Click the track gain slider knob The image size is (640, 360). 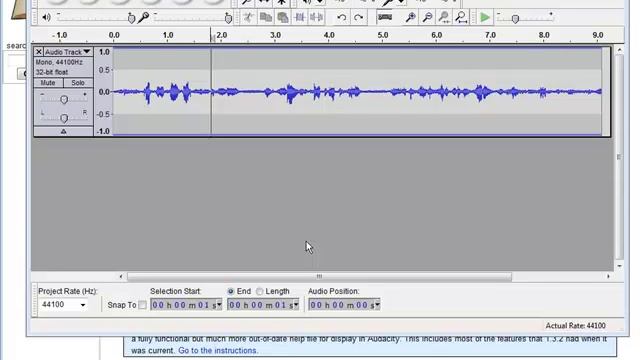pyautogui.click(x=64, y=100)
